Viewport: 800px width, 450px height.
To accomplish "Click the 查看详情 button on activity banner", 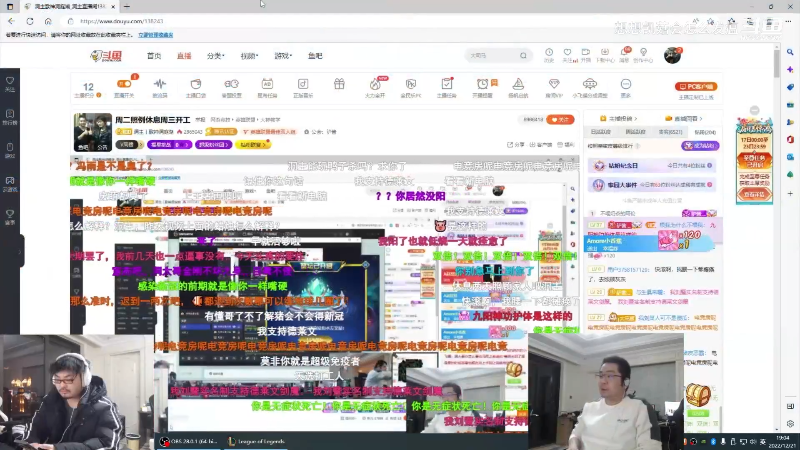I will pos(754,194).
